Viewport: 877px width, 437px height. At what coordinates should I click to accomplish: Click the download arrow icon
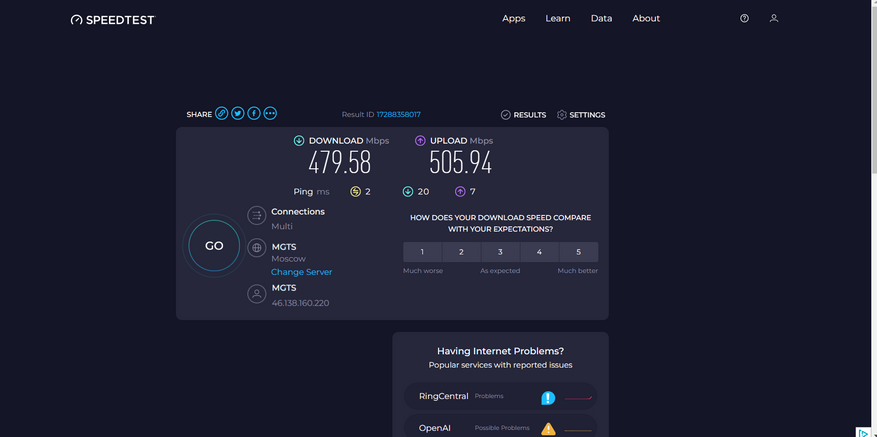click(x=299, y=141)
